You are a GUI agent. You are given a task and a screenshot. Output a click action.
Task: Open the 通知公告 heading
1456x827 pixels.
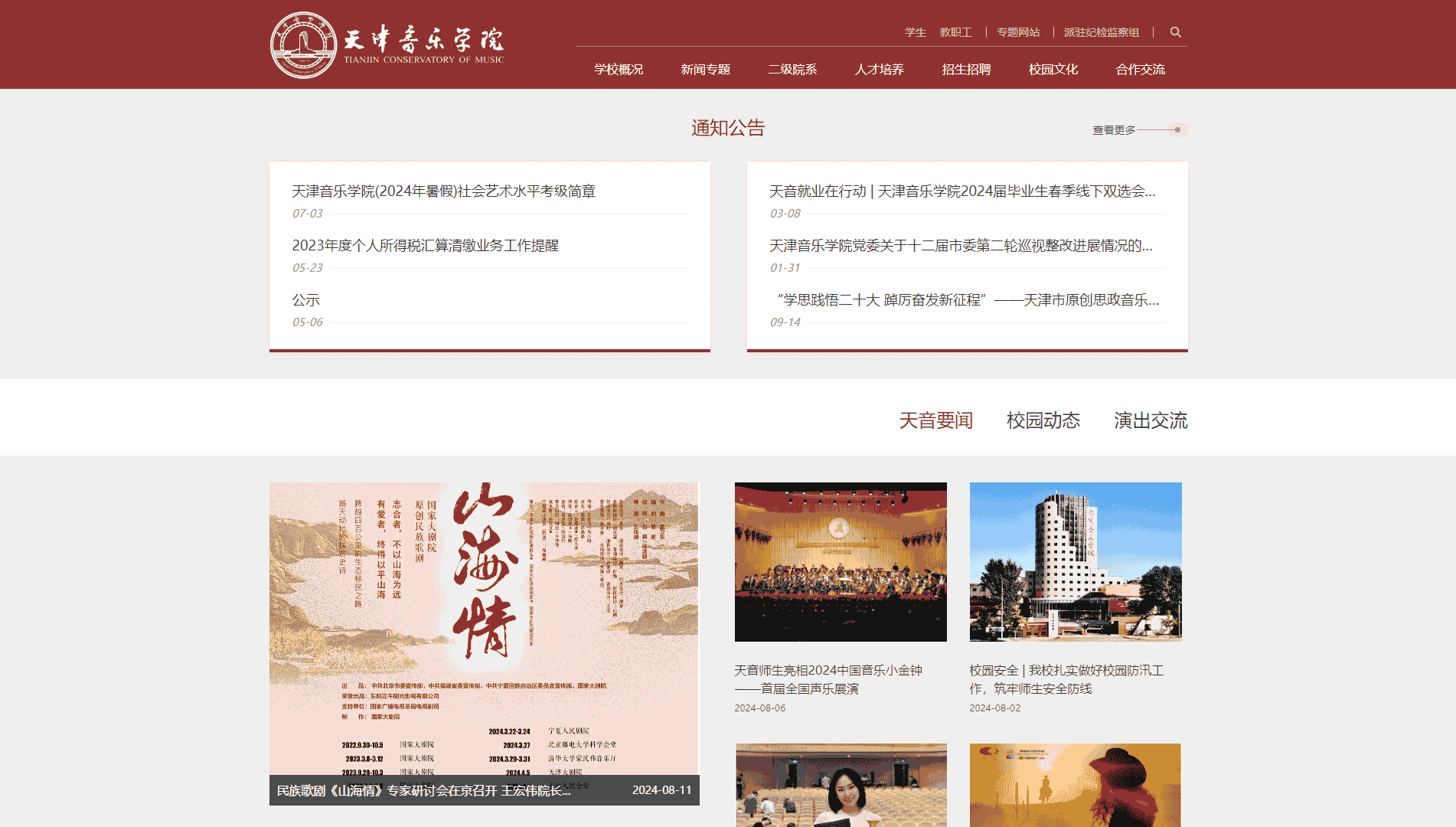tap(728, 128)
